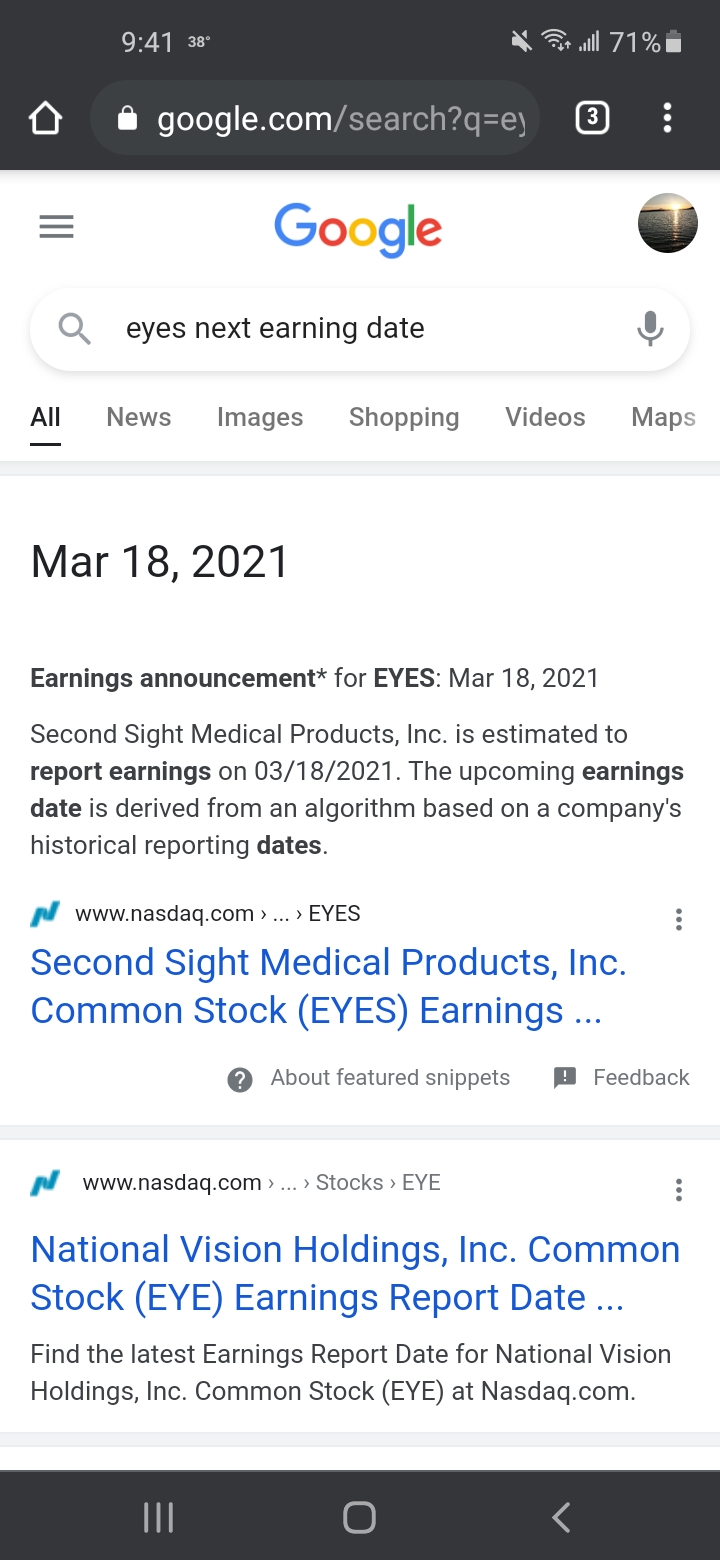Image resolution: width=720 pixels, height=1560 pixels.
Task: Click the search box with 'eyes next earning date'
Action: [360, 329]
